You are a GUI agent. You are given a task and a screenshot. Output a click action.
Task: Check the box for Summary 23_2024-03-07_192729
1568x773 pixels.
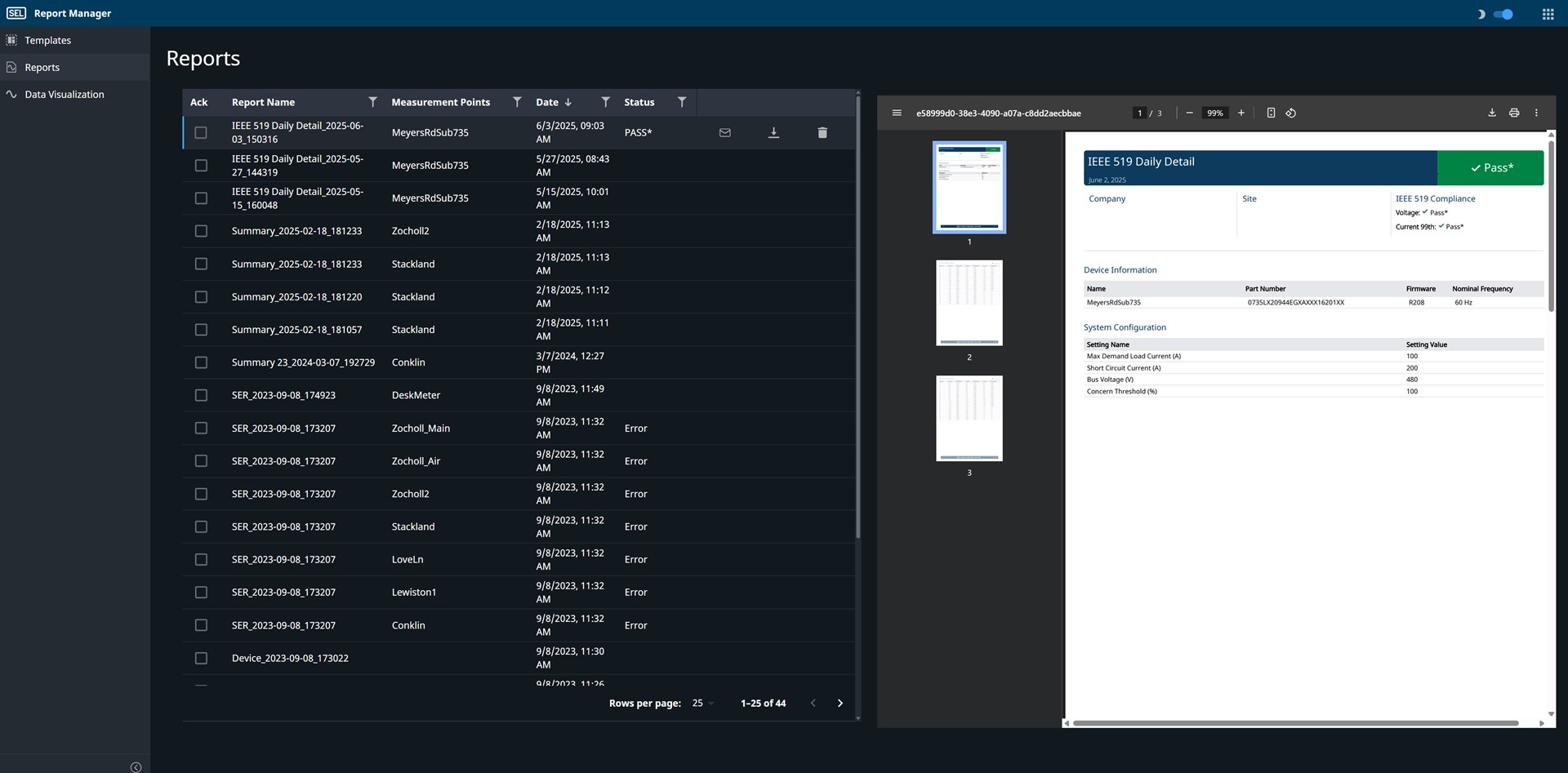201,362
